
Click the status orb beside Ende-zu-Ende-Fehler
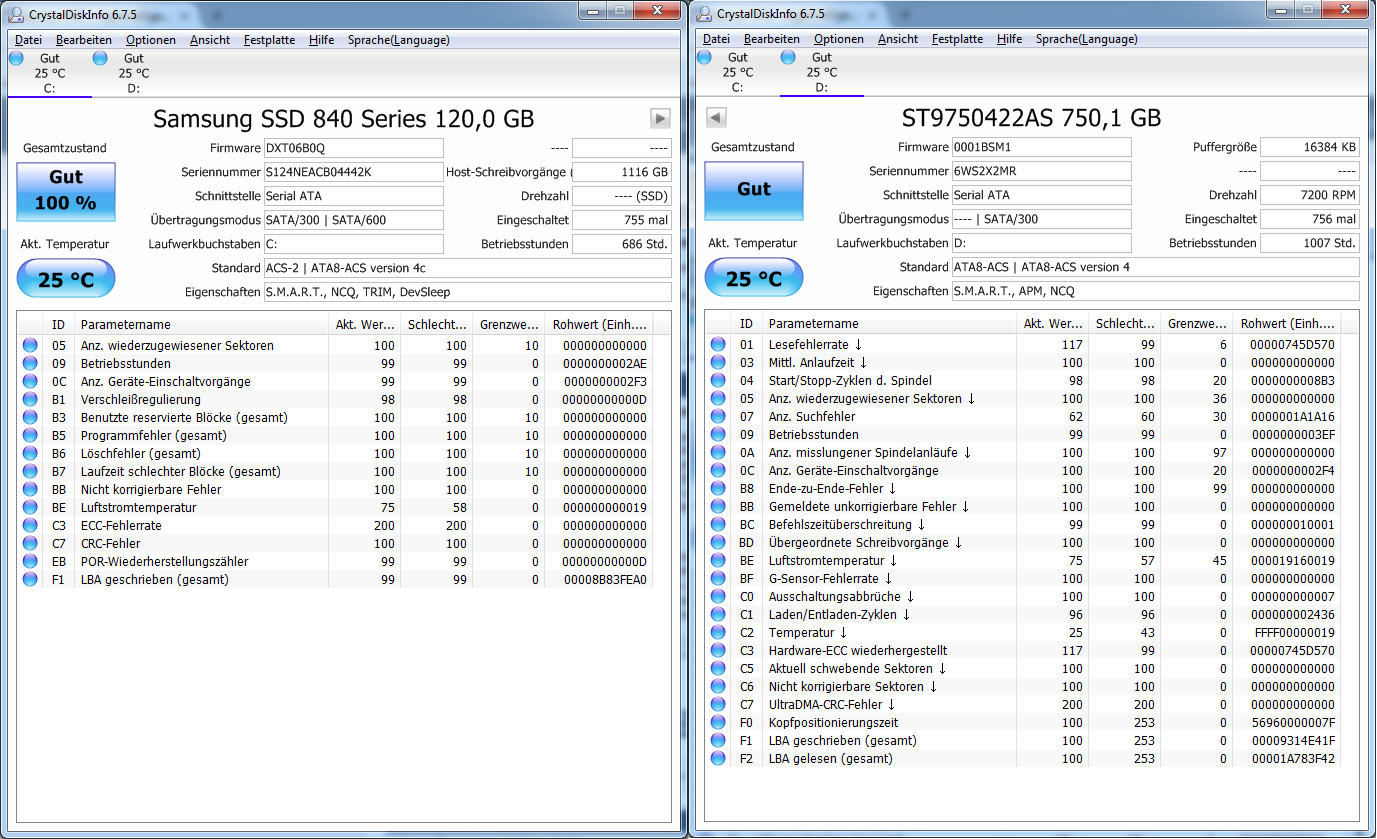(x=718, y=489)
